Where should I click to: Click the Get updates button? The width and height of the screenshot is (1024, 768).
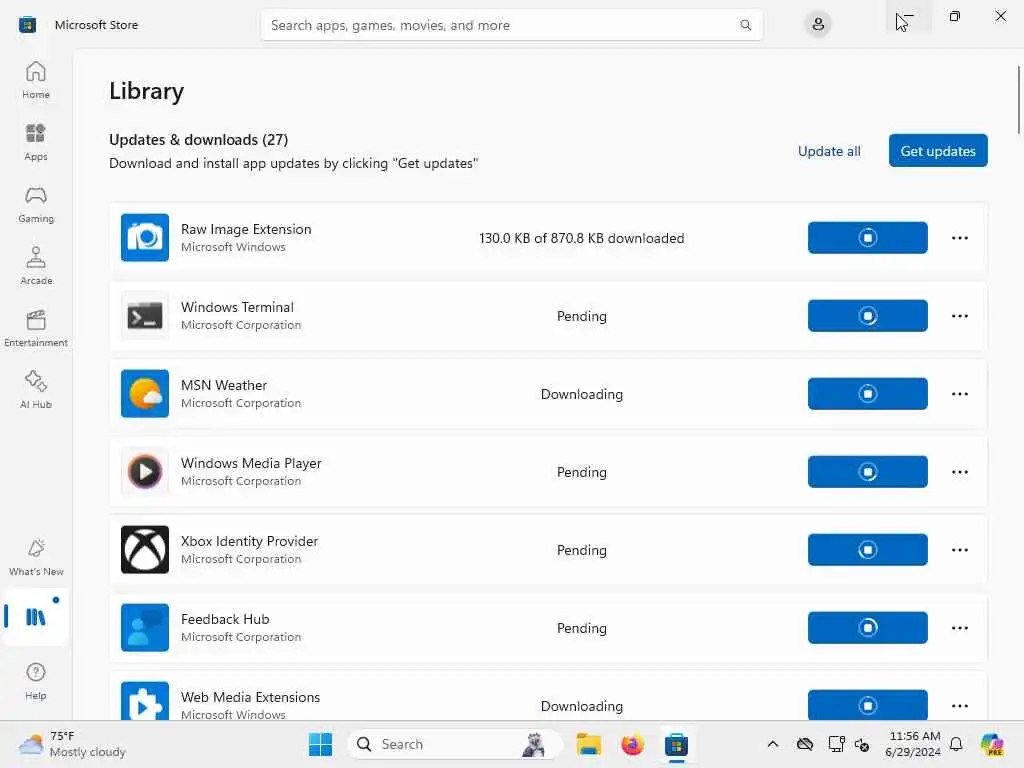coord(938,151)
